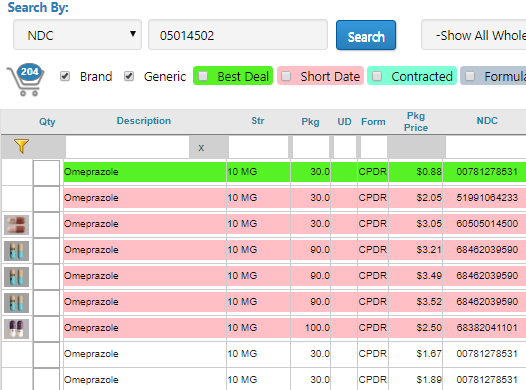The width and height of the screenshot is (526, 390).
Task: Open pill image thumbnail for NDC 60505014500
Action: [x=16, y=225]
